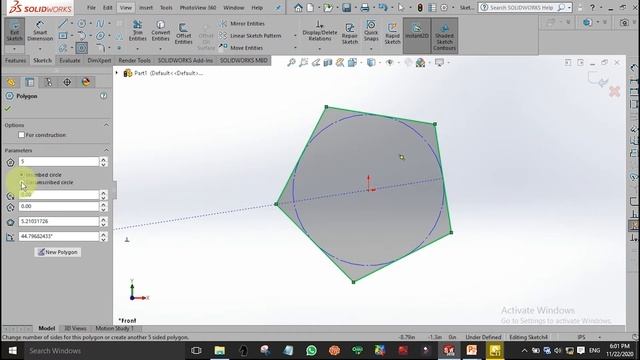This screenshot has width=640, height=360.
Task: Select the Inscribed circle radio button
Action: point(22,175)
